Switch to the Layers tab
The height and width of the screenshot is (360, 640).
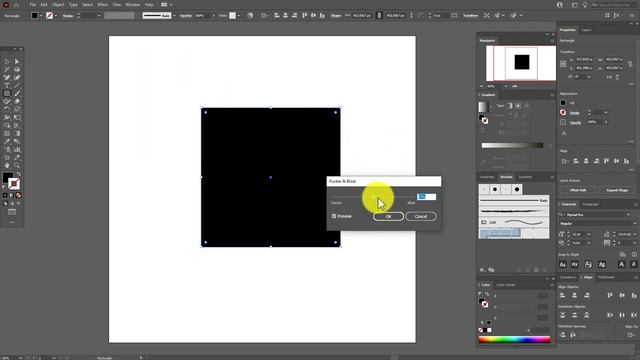[x=586, y=30]
